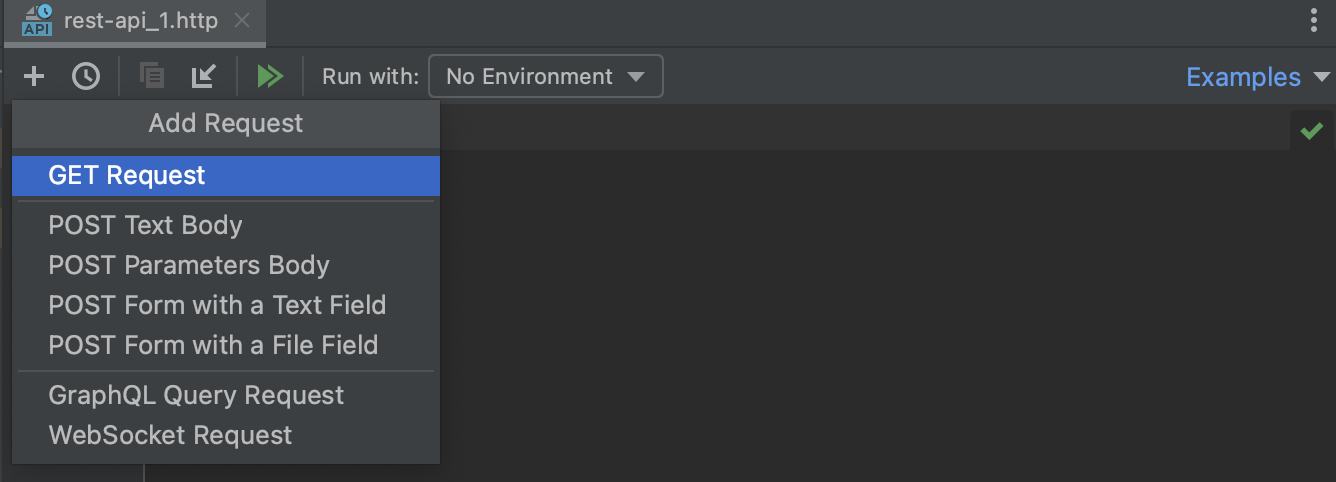Image resolution: width=1336 pixels, height=482 pixels.
Task: Switch to the rest-api_1.http tab
Action: point(140,21)
